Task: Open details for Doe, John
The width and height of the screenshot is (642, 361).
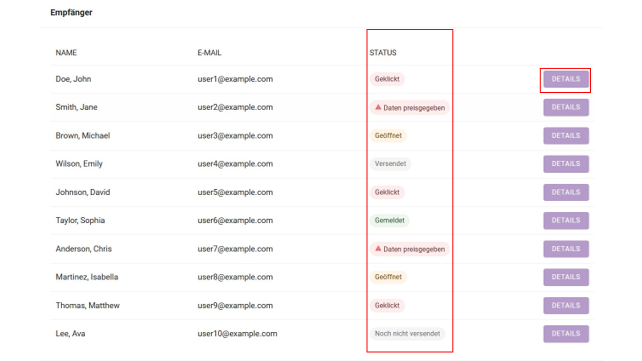Action: [x=566, y=79]
